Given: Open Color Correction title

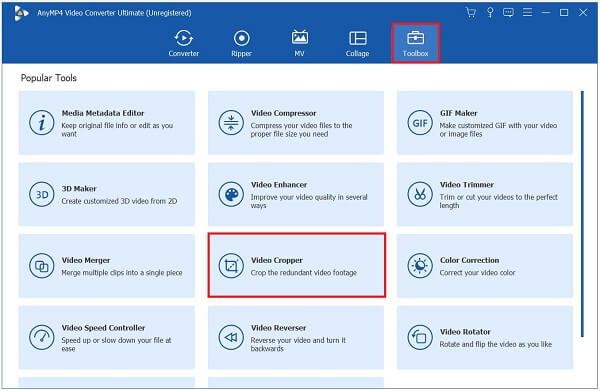Looking at the screenshot, I should coord(470,260).
